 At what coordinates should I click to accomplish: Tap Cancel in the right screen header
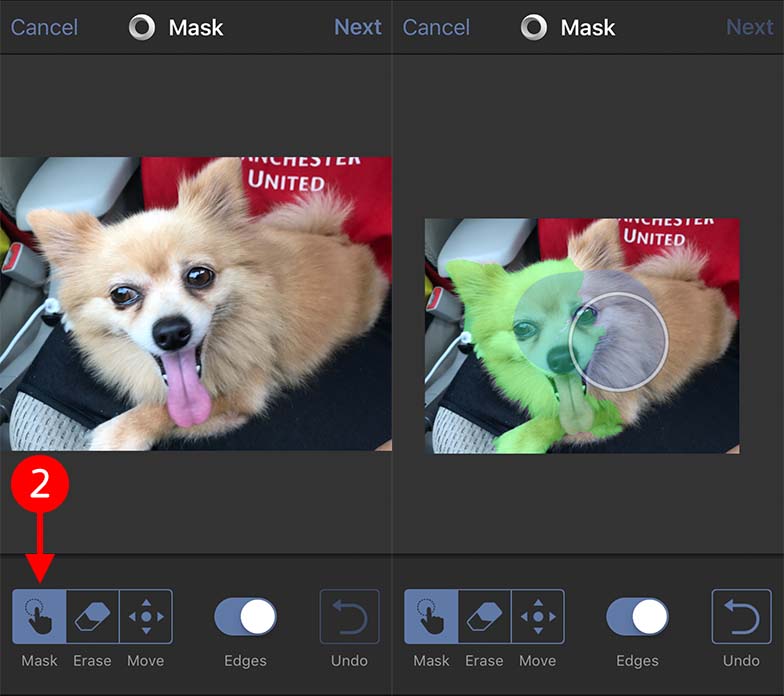coord(436,27)
